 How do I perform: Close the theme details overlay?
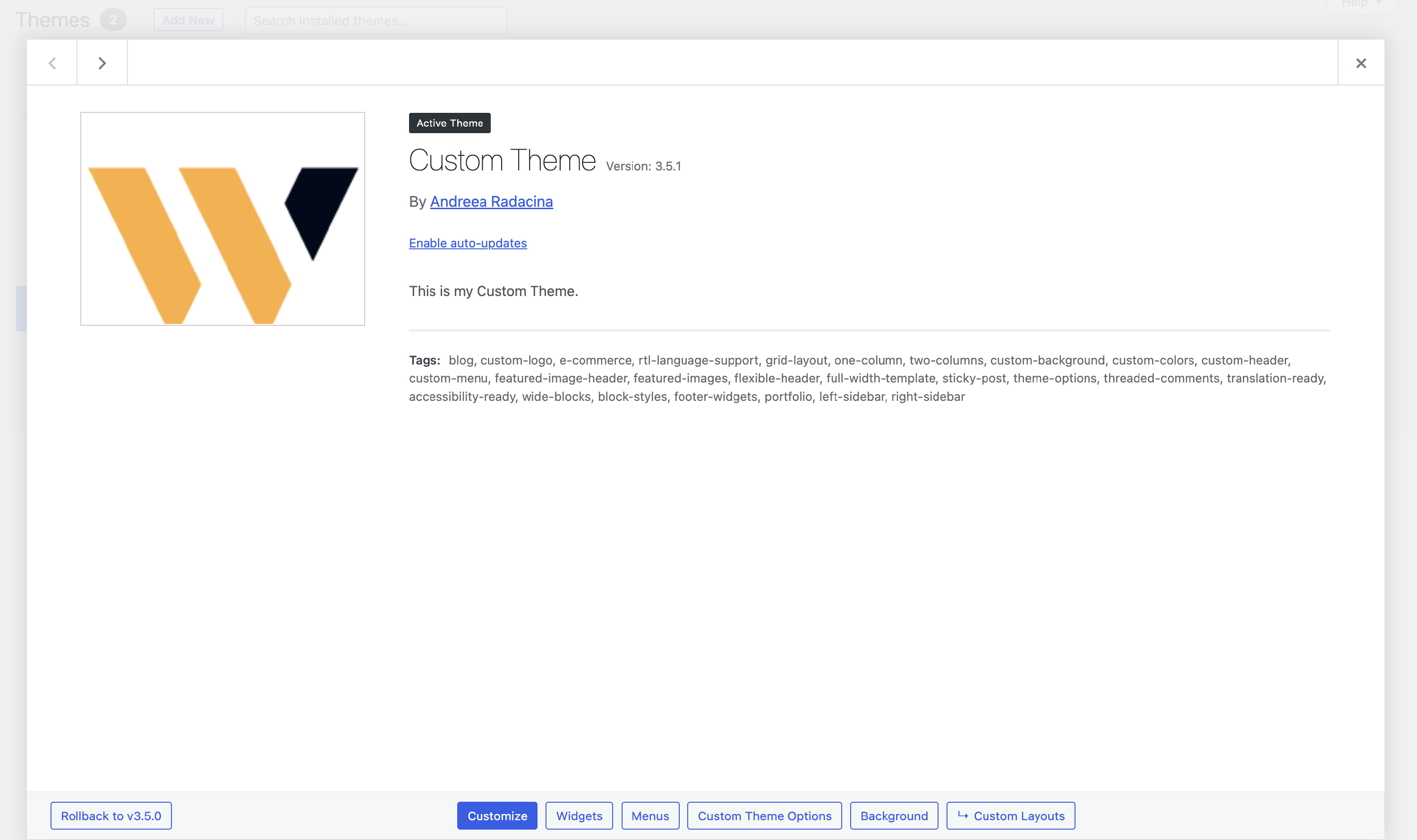point(1361,63)
